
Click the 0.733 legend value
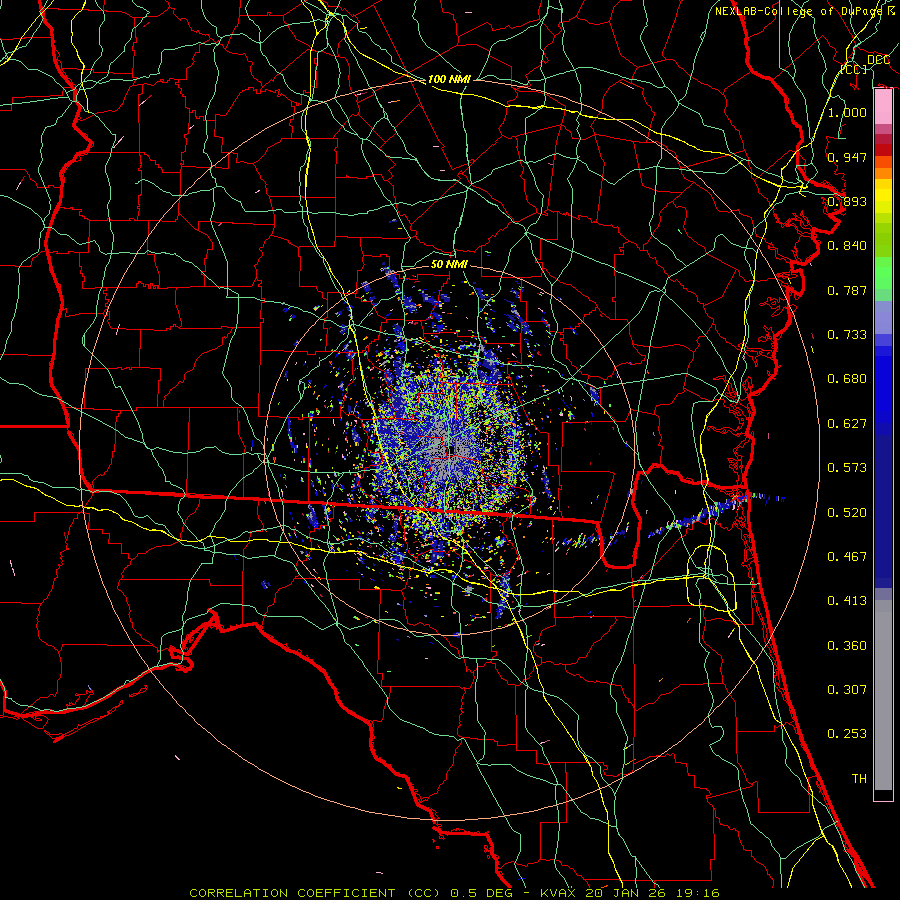point(847,335)
